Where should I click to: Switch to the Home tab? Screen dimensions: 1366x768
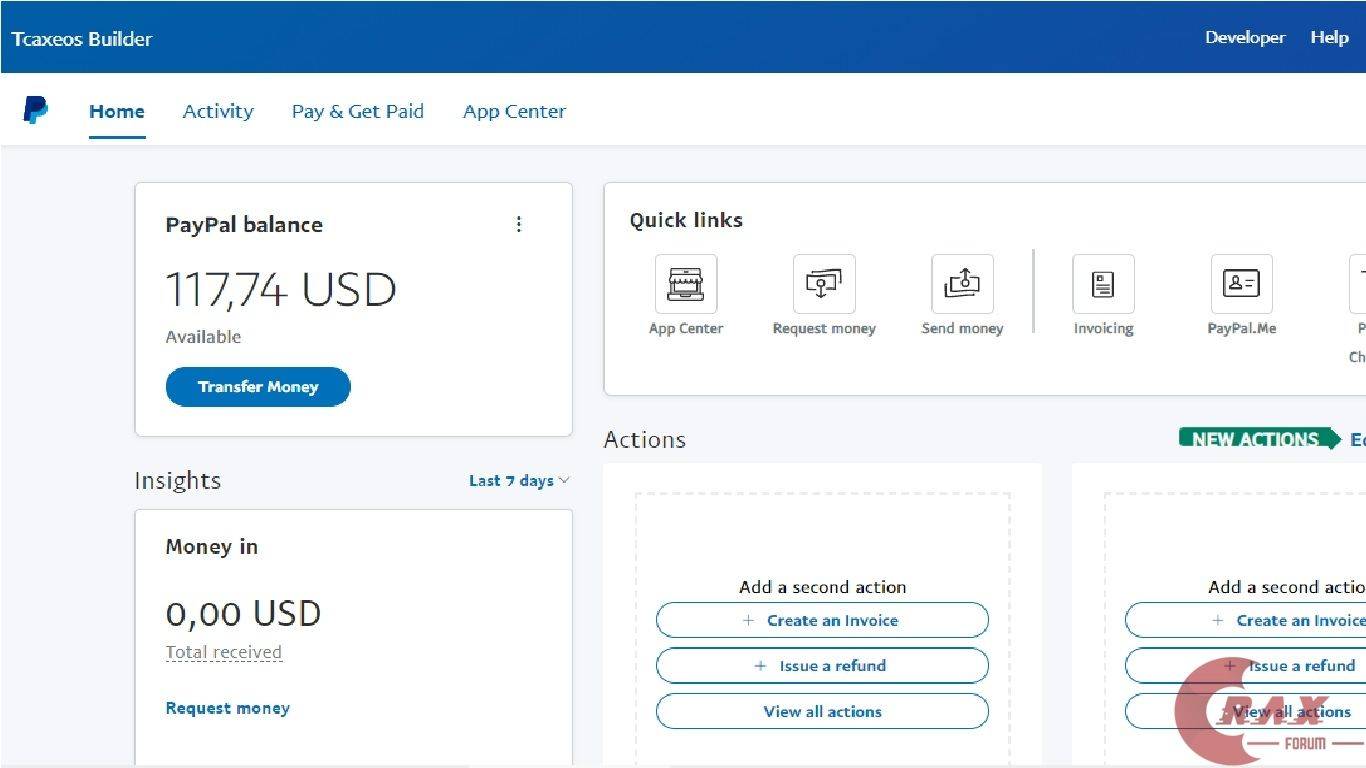117,111
